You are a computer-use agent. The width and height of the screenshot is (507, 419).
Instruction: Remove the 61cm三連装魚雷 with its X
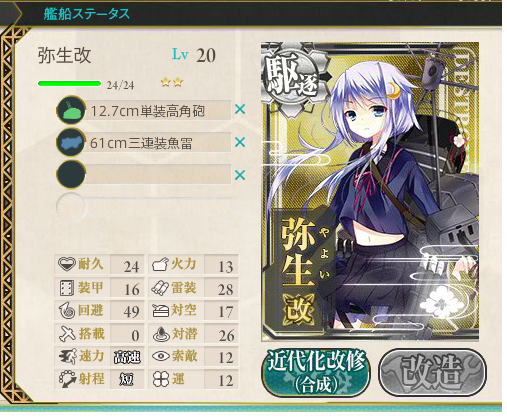[240, 142]
